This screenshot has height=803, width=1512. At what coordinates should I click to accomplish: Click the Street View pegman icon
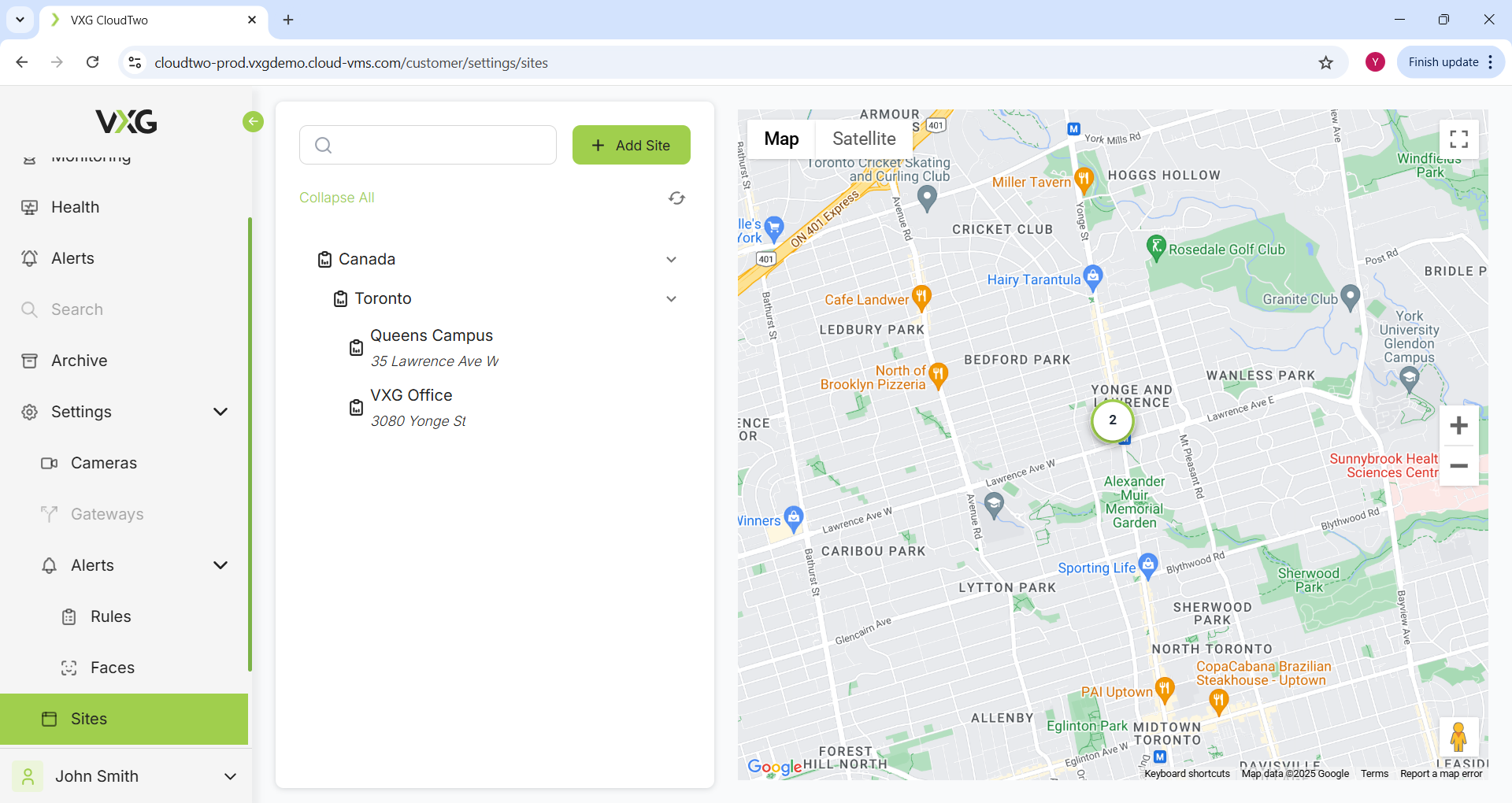(x=1458, y=738)
